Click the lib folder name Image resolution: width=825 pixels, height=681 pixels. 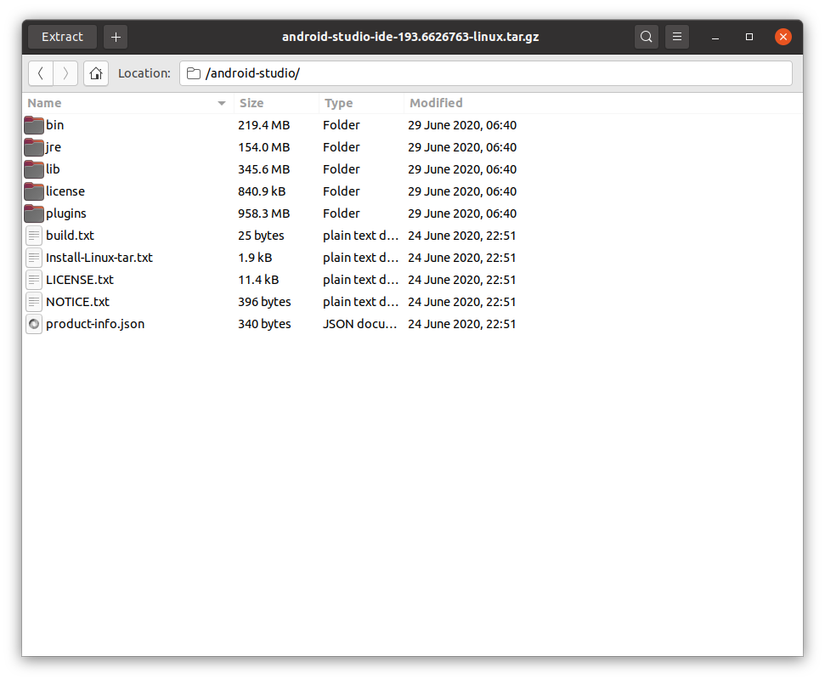pos(53,169)
